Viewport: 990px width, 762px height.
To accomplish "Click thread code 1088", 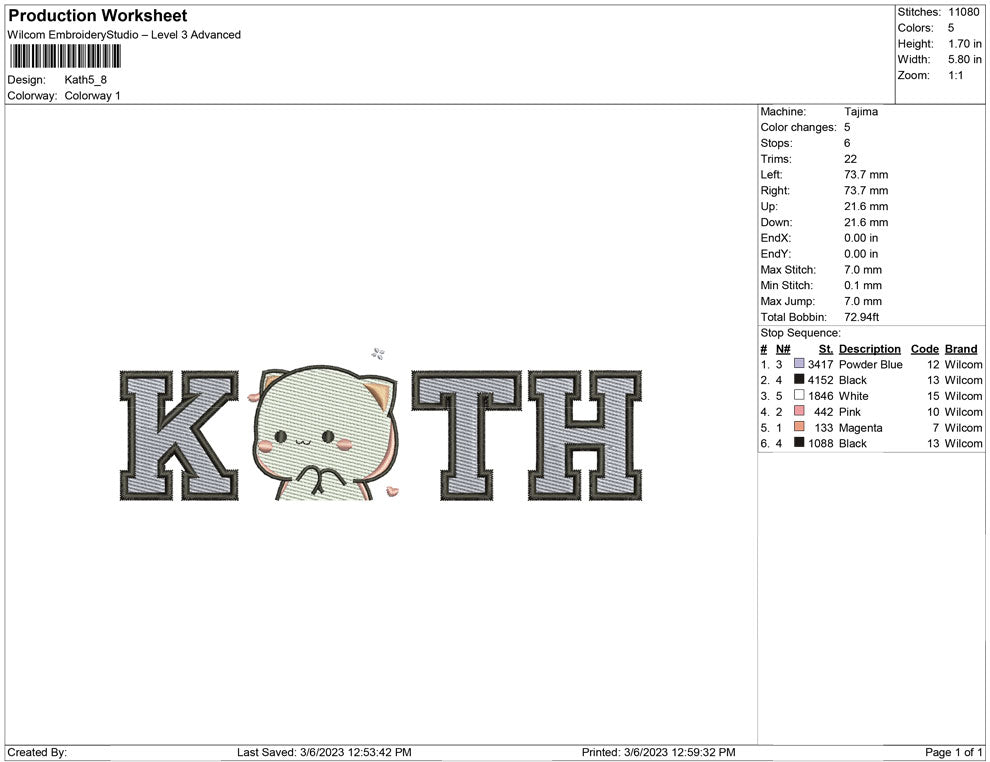I will [x=820, y=443].
